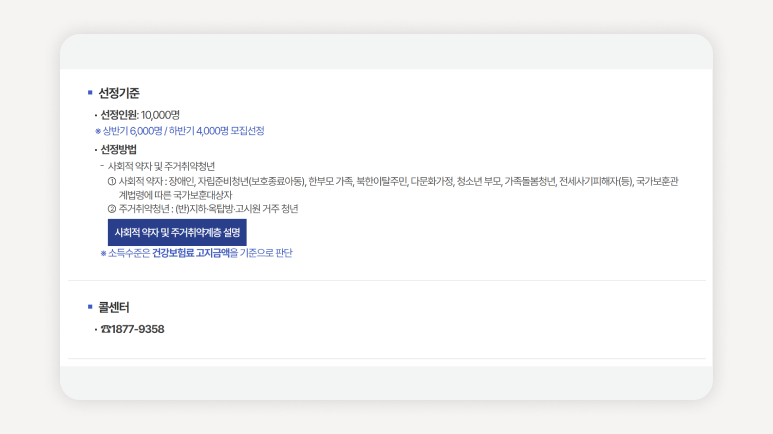Click the bold '건강보험료 고시금액' text
The height and width of the screenshot is (434, 773).
coord(190,253)
